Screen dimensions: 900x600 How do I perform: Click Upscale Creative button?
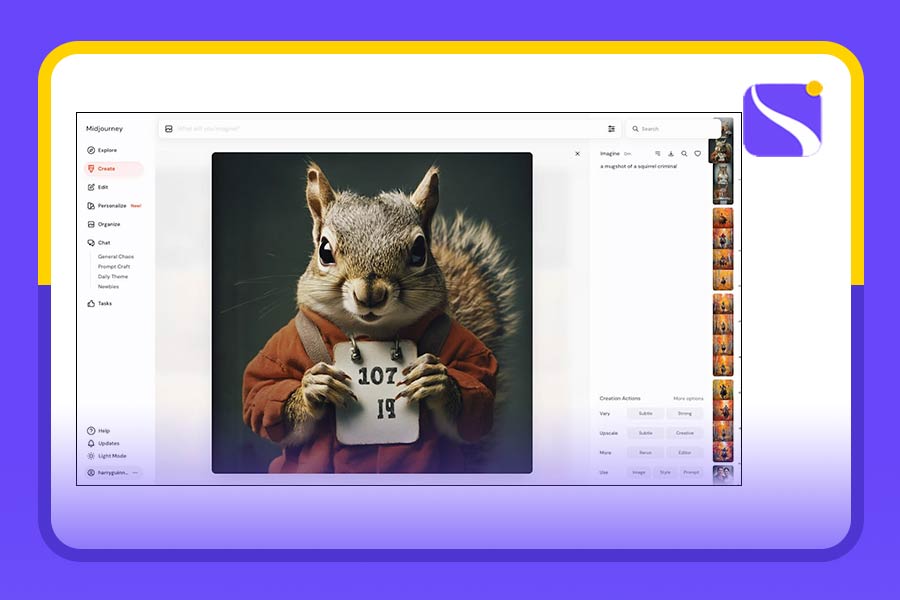pyautogui.click(x=684, y=433)
